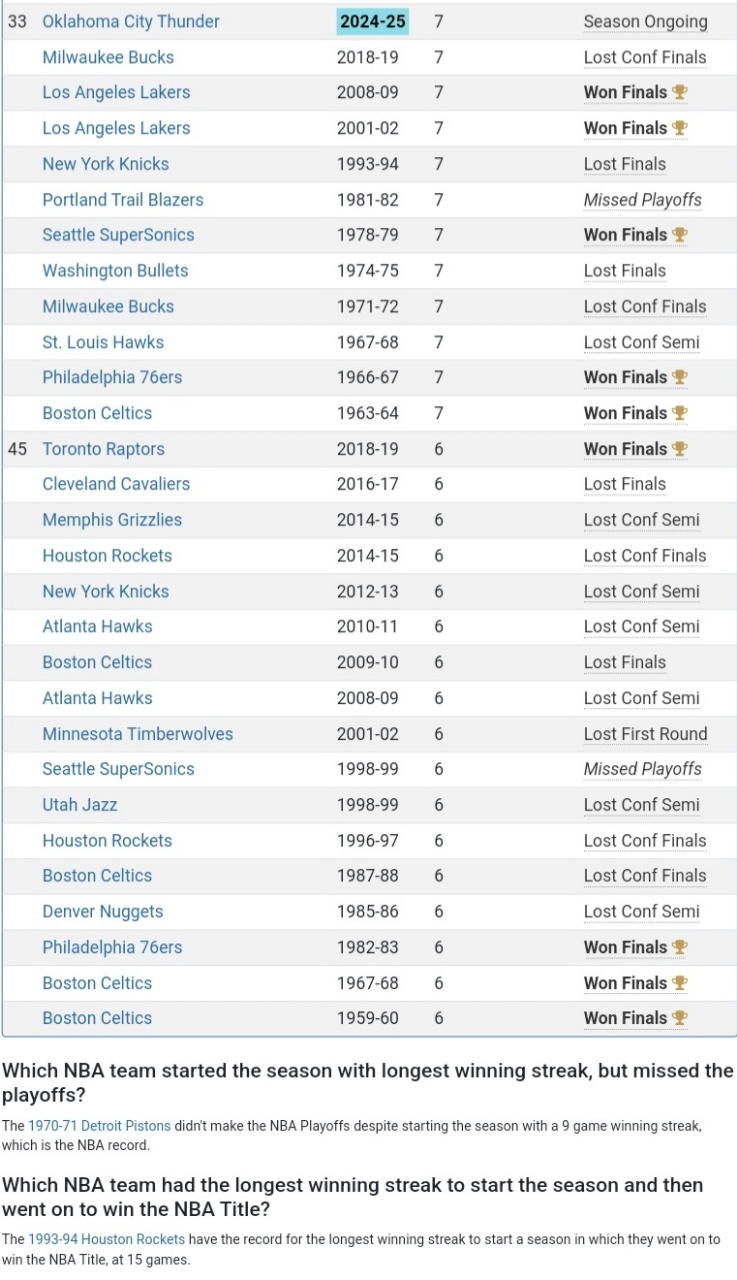Click trophy icon in SuperSonics 1978-79 row

(680, 235)
